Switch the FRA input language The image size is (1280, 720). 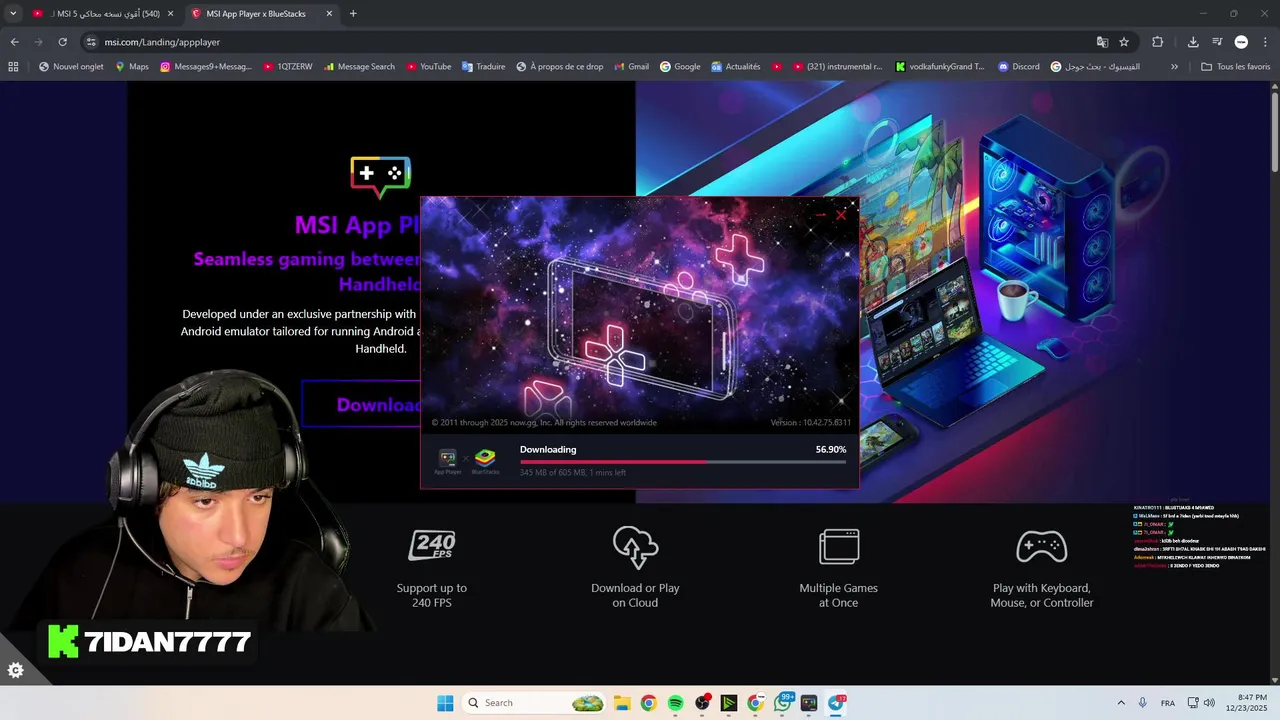[x=1168, y=703]
